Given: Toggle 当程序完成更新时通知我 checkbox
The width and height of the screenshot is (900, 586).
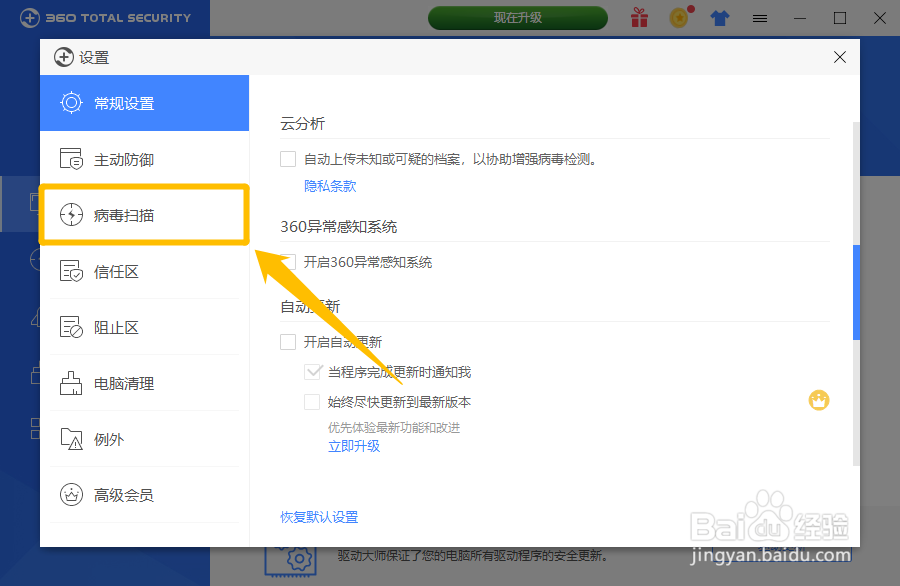Looking at the screenshot, I should (312, 372).
